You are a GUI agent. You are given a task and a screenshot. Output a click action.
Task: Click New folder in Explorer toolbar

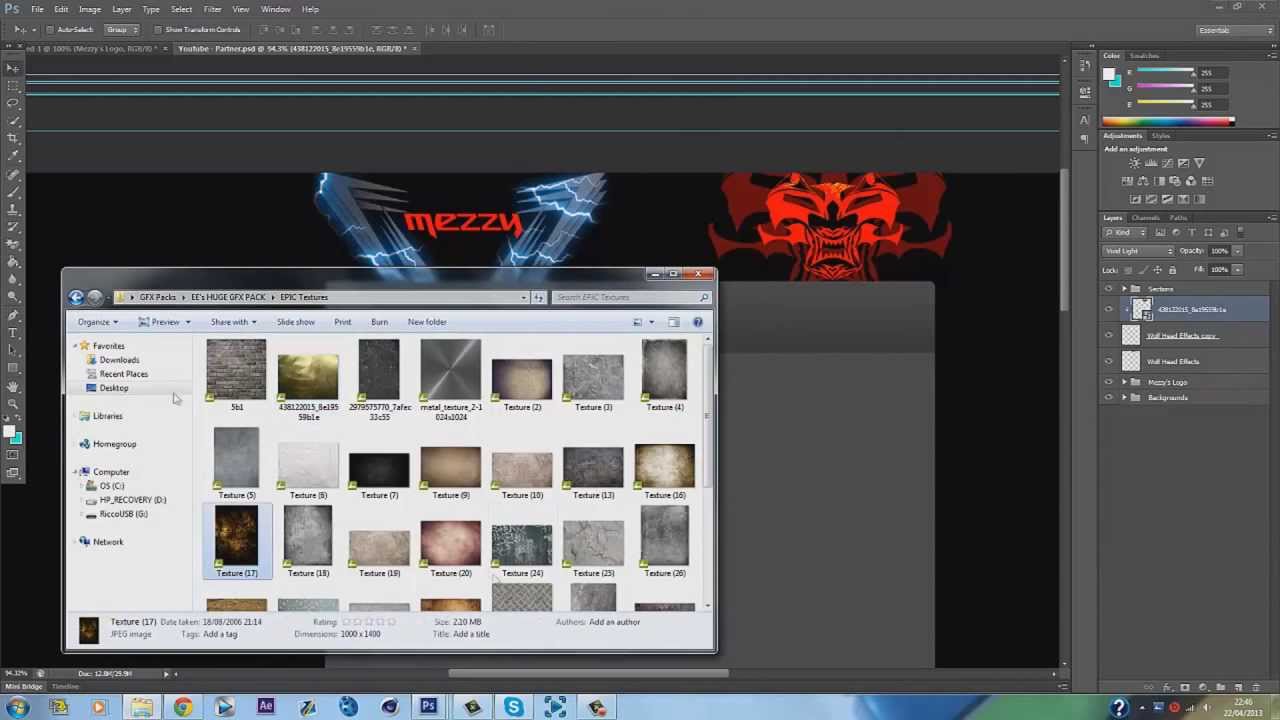coord(427,322)
